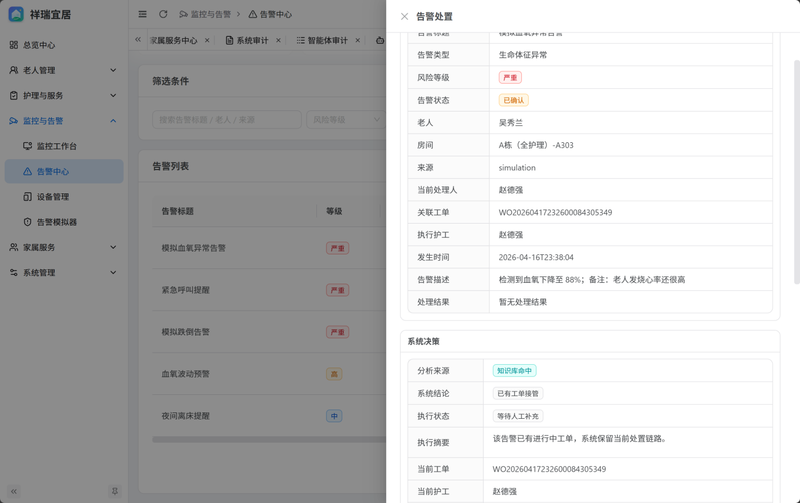
Task: Click 已确认 status tag in drawer
Action: (x=513, y=100)
